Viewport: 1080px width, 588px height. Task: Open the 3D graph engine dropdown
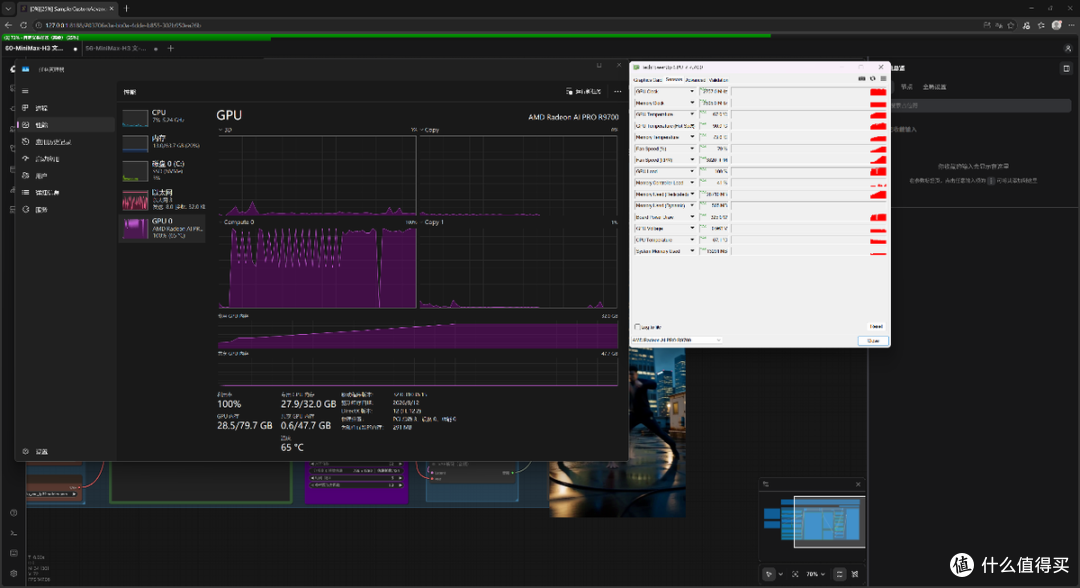coord(225,129)
